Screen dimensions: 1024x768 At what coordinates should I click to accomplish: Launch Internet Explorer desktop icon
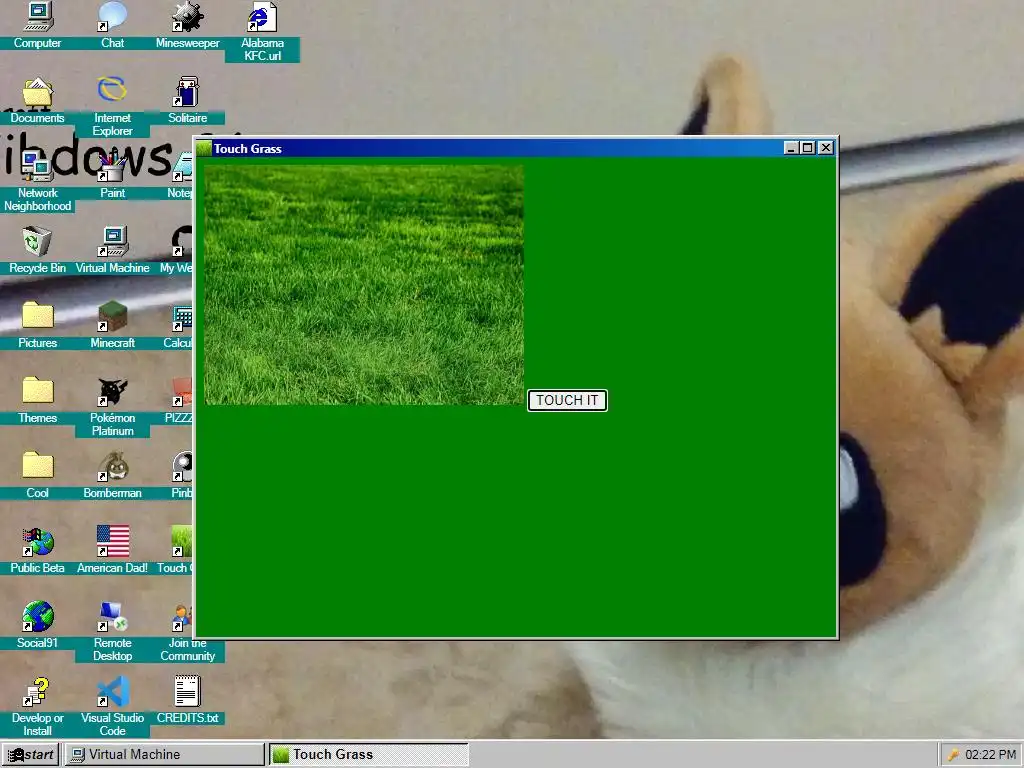112,106
